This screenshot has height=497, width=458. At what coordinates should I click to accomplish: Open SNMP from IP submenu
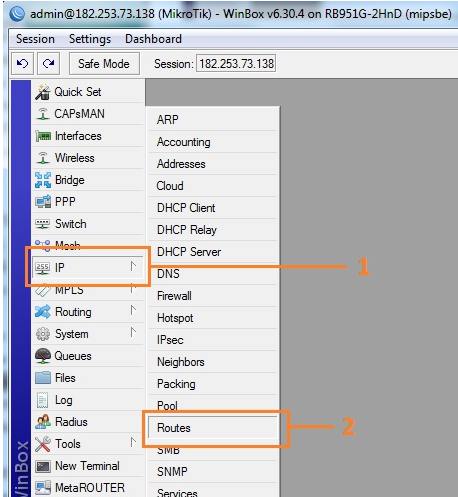tap(213, 472)
